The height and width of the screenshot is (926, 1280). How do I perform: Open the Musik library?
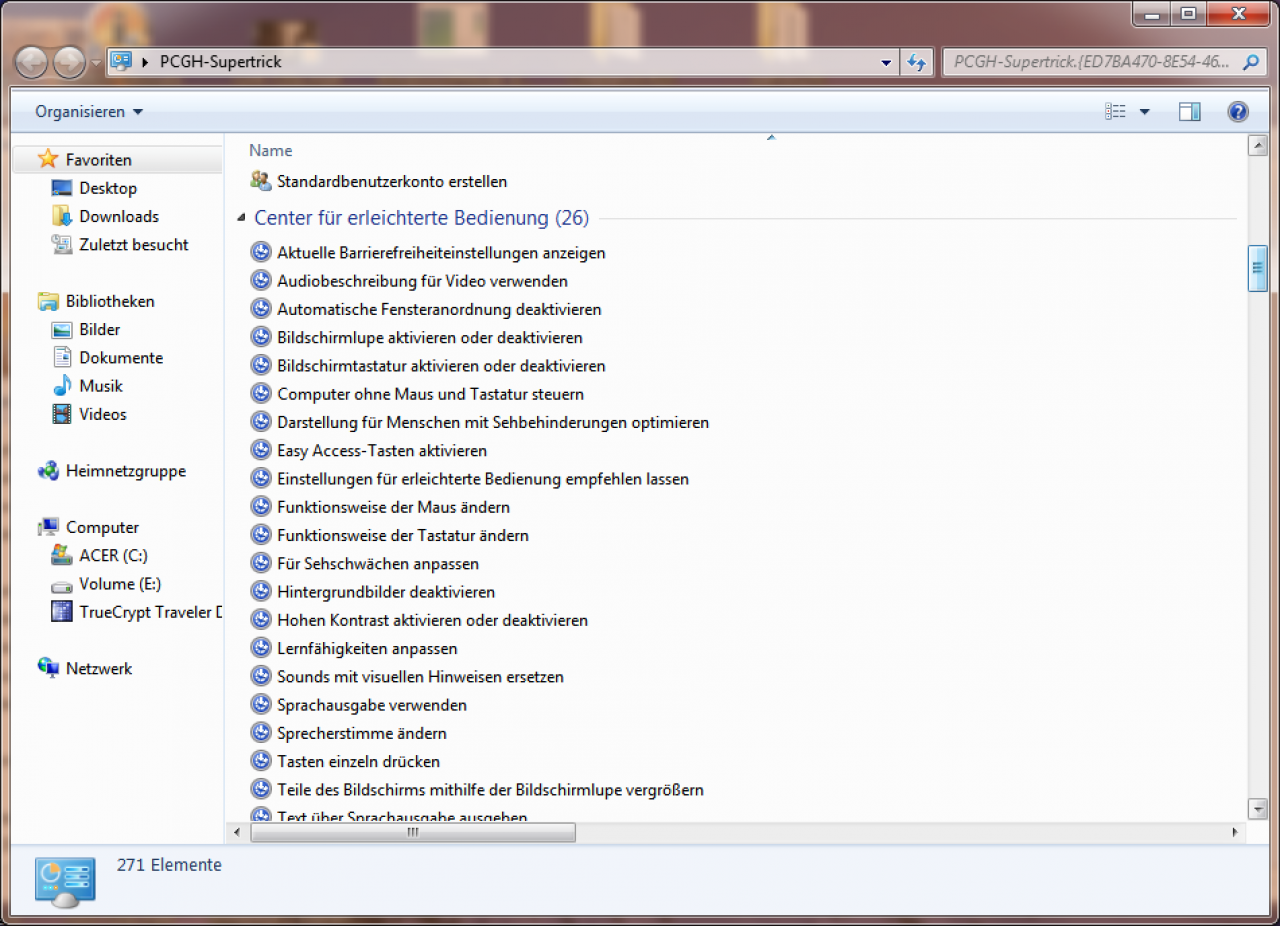pos(101,385)
